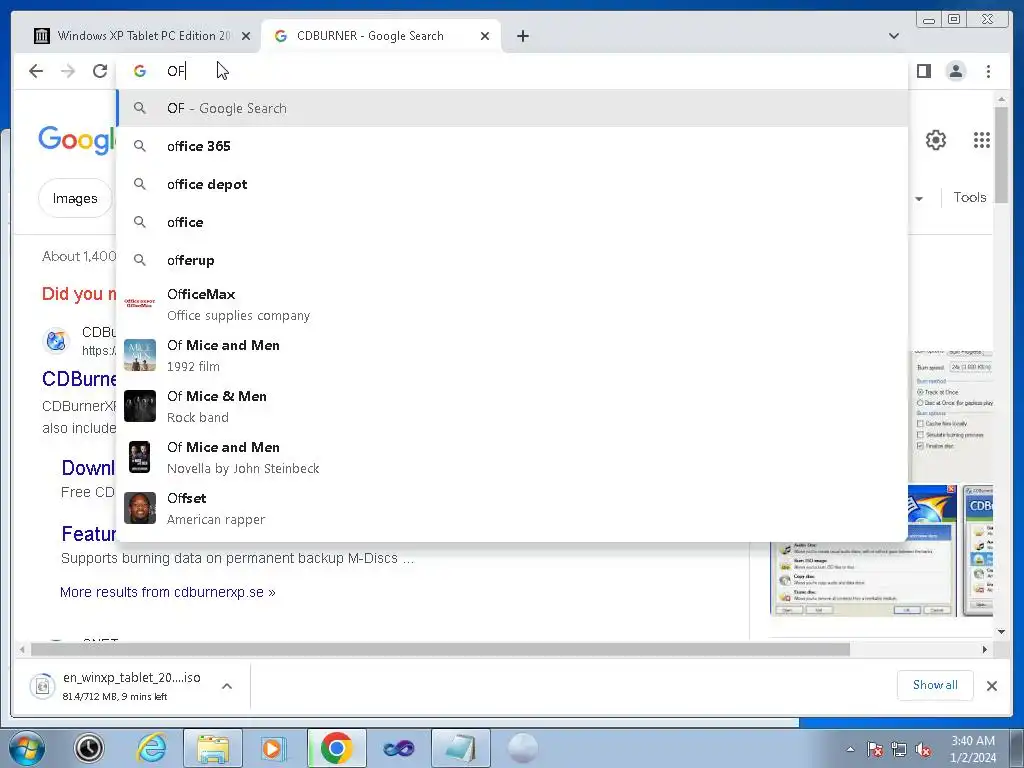Open Action Center flag in tray
The image size is (1024, 768).
coord(874,749)
